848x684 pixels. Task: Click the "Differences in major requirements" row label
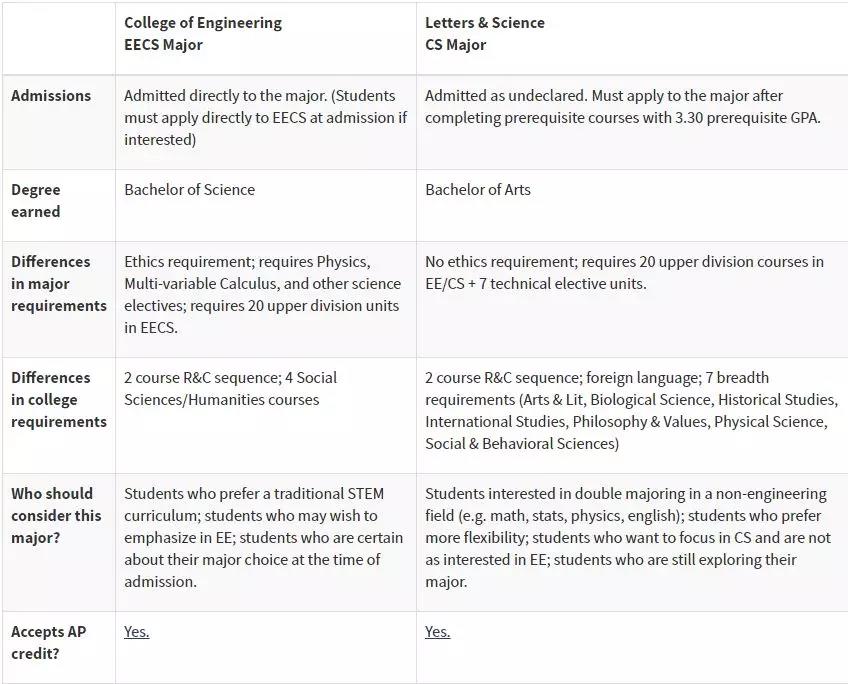pyautogui.click(x=58, y=283)
